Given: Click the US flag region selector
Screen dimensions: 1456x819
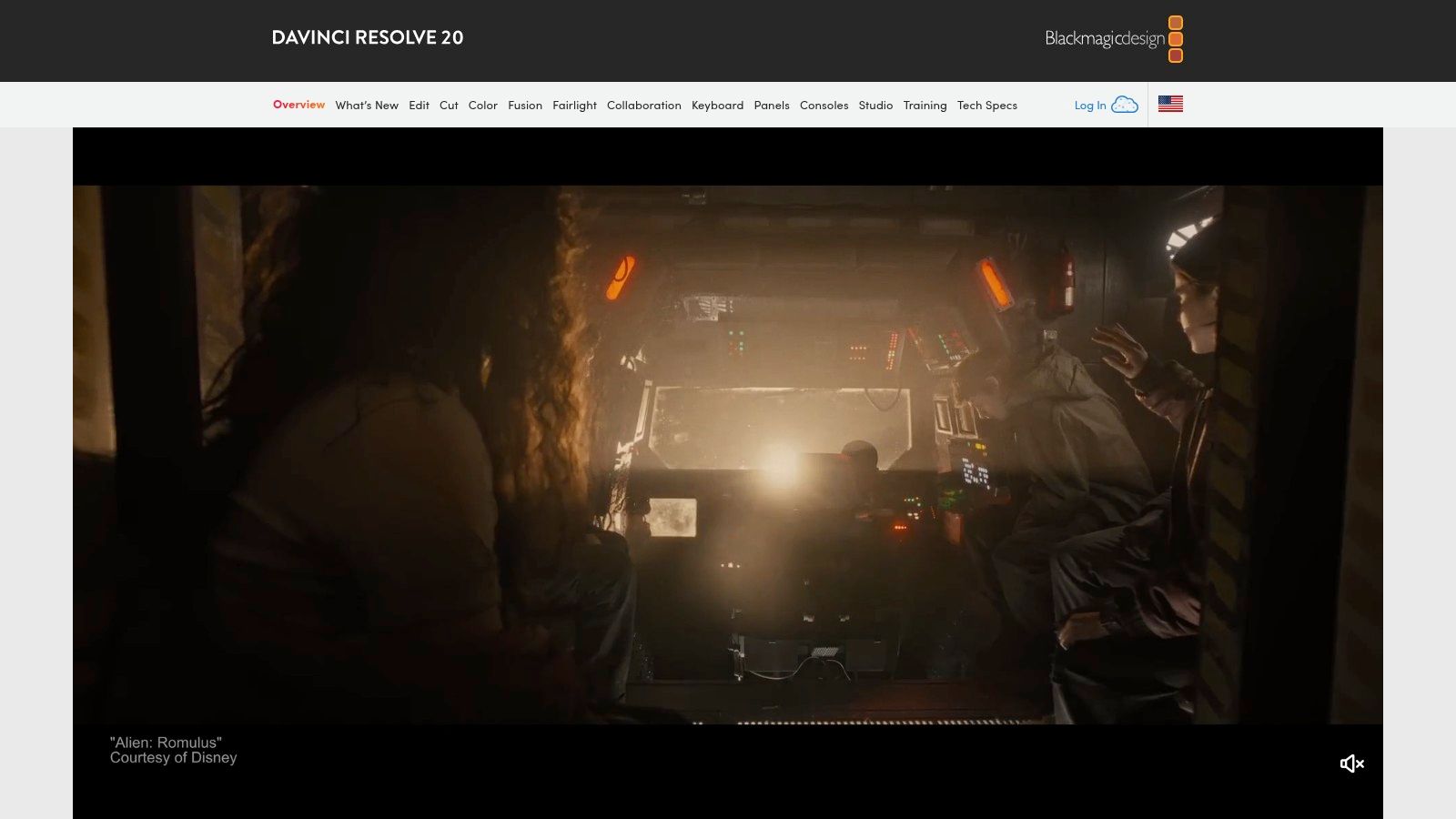Looking at the screenshot, I should 1170,105.
